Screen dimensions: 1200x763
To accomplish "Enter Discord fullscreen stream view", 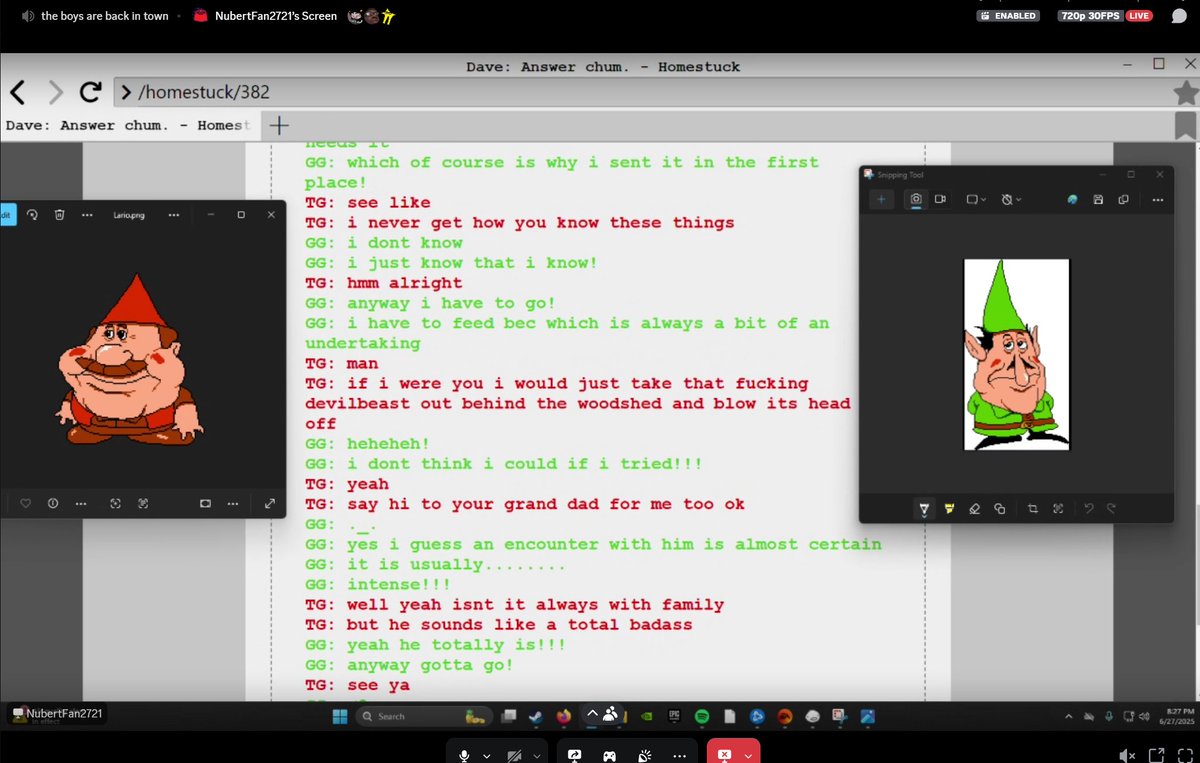I will 1185,755.
